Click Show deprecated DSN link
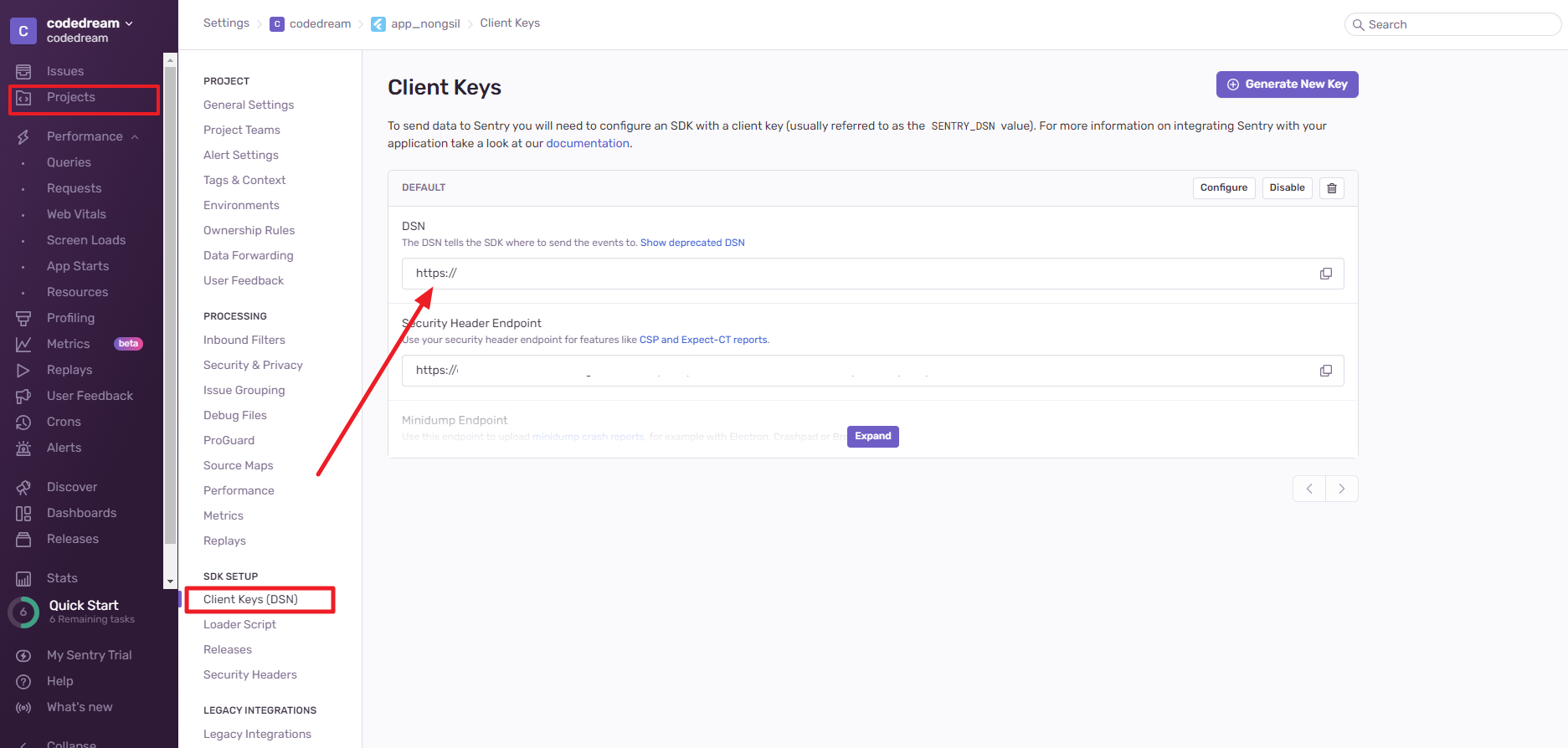Screen dimensions: 1568x748 coord(692,243)
